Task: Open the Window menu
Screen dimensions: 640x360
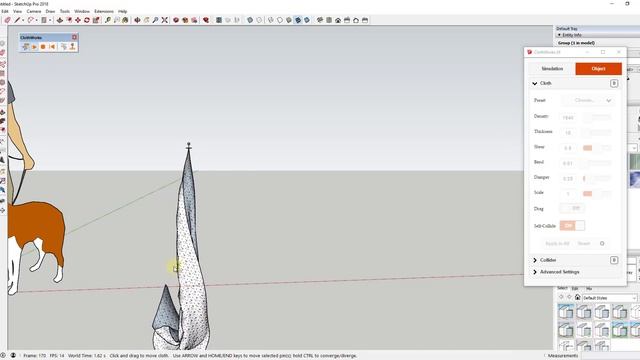Action: pyautogui.click(x=82, y=11)
